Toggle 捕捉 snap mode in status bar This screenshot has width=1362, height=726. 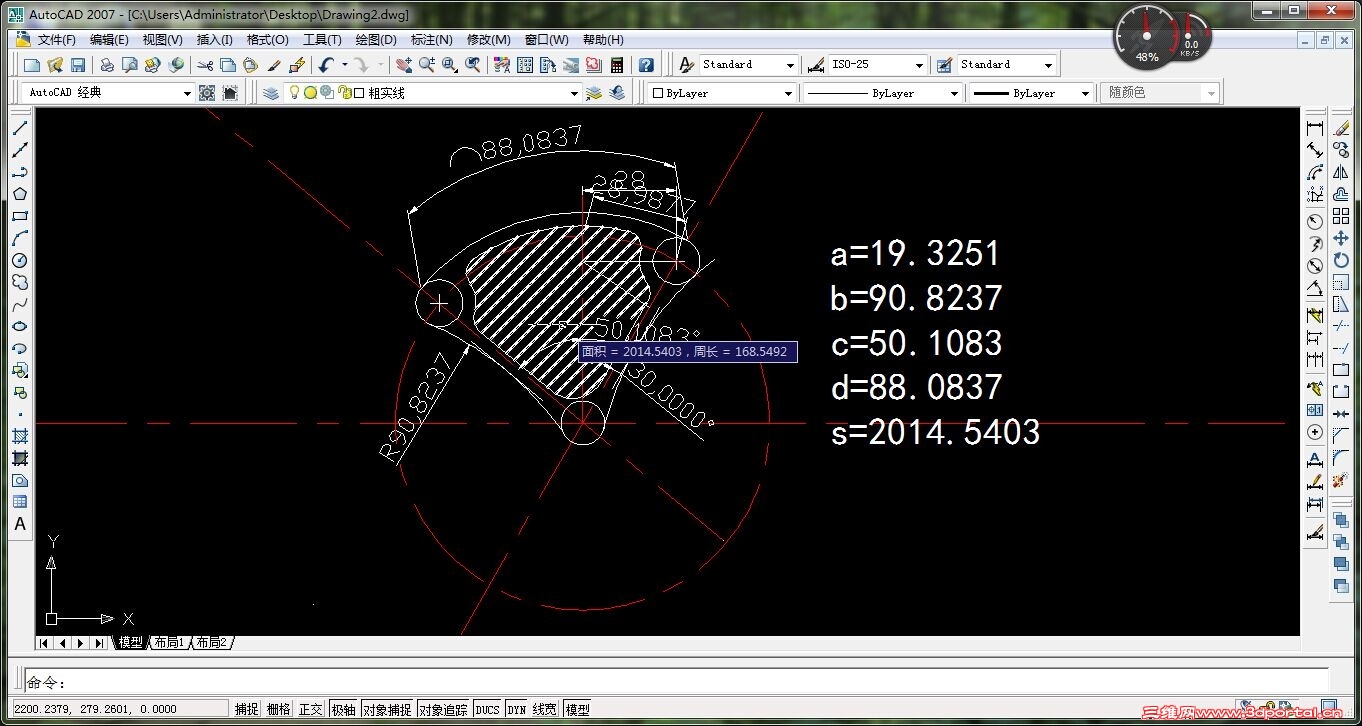(x=247, y=710)
